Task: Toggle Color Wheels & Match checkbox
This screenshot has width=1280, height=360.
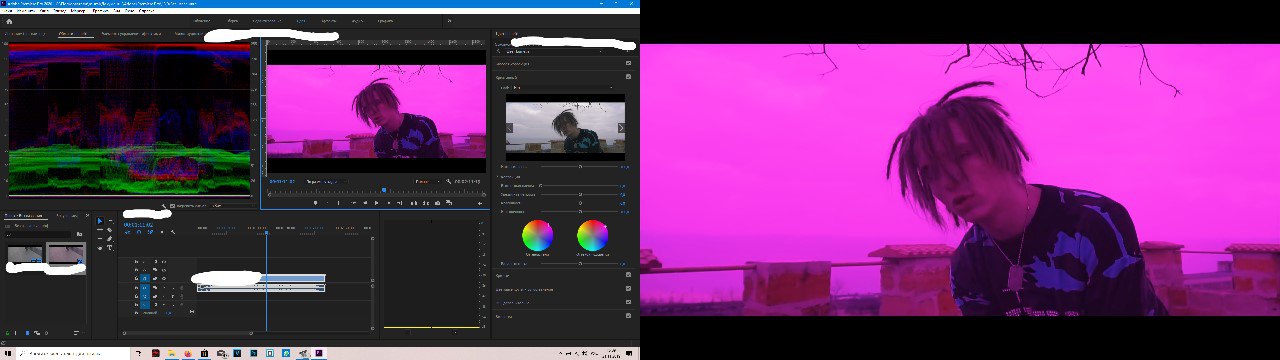Action: (628, 289)
